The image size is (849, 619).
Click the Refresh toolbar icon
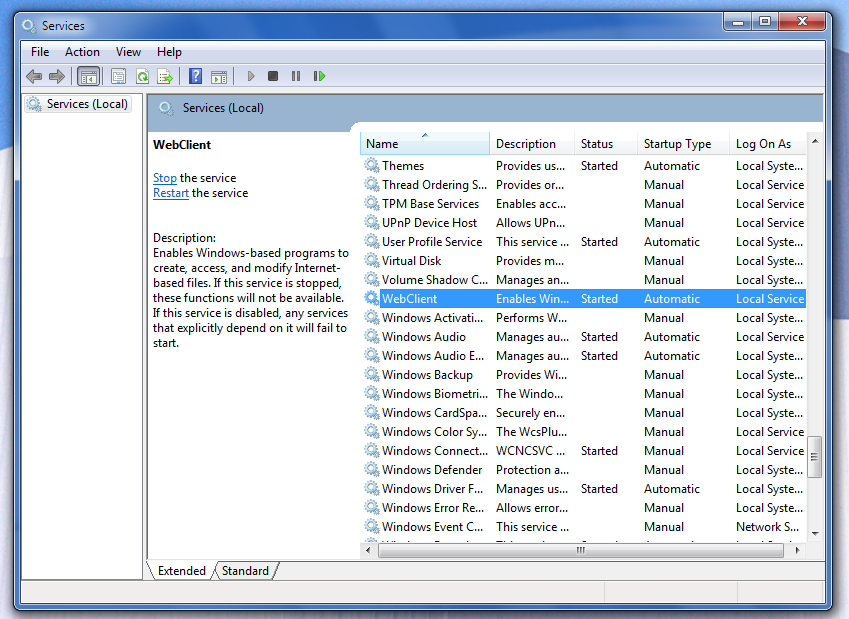(x=142, y=76)
